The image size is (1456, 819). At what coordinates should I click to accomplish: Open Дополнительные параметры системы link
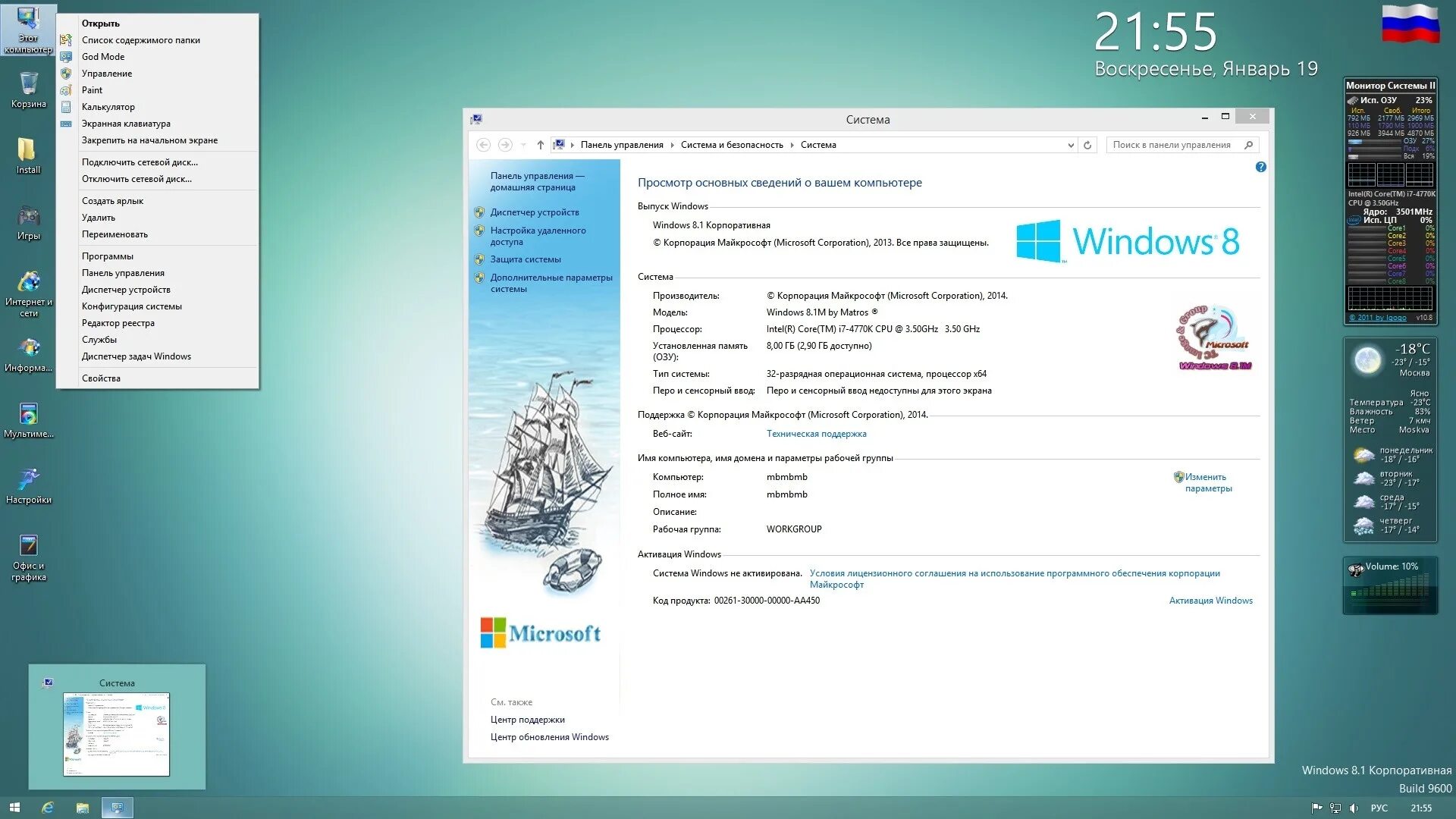[551, 283]
